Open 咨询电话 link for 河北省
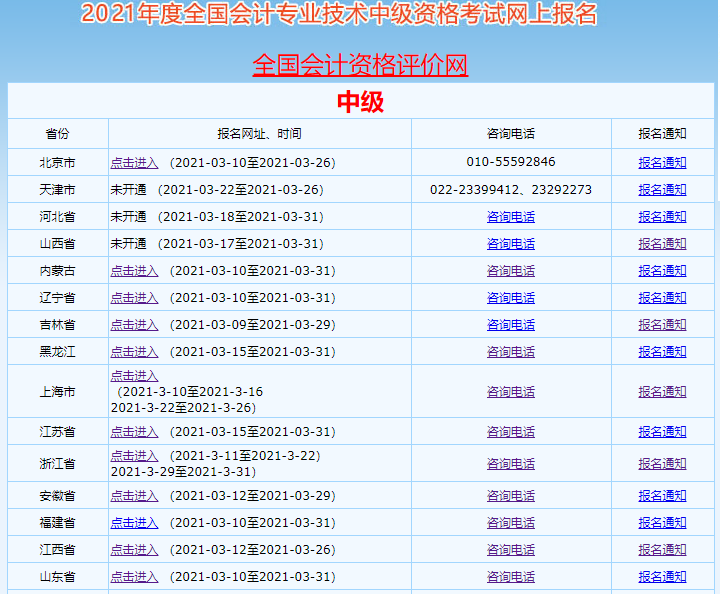This screenshot has height=594, width=720. coord(511,217)
